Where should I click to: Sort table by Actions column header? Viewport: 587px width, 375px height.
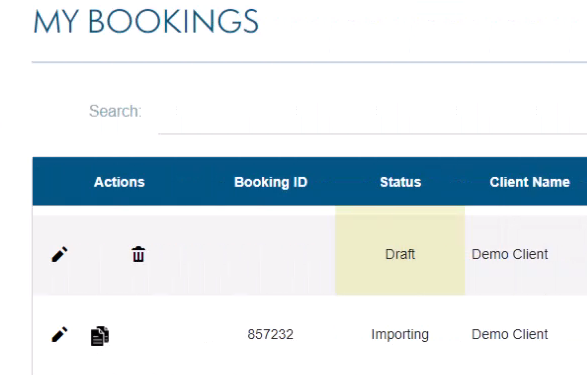[119, 182]
